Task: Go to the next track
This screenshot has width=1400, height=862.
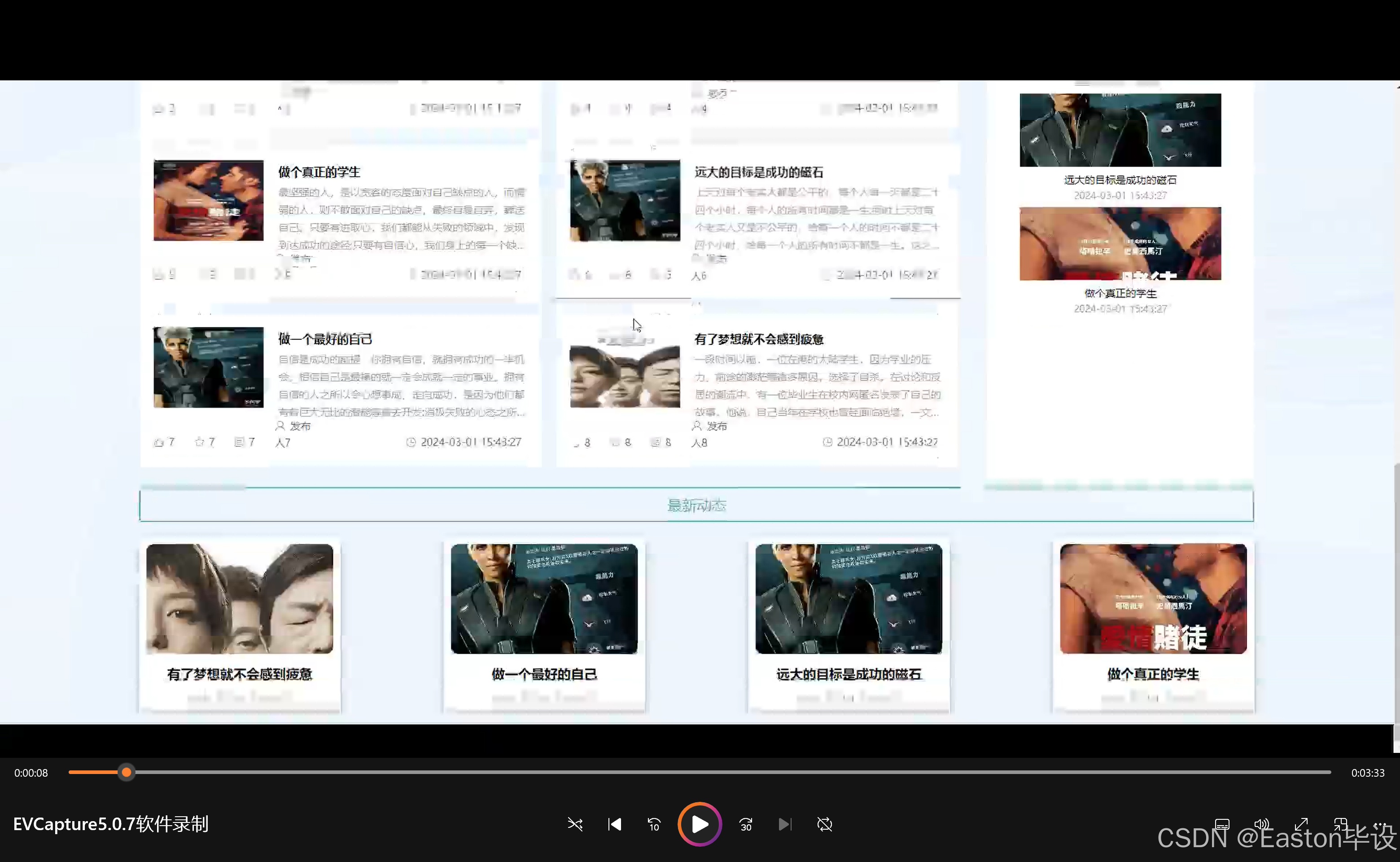Action: pyautogui.click(x=785, y=824)
